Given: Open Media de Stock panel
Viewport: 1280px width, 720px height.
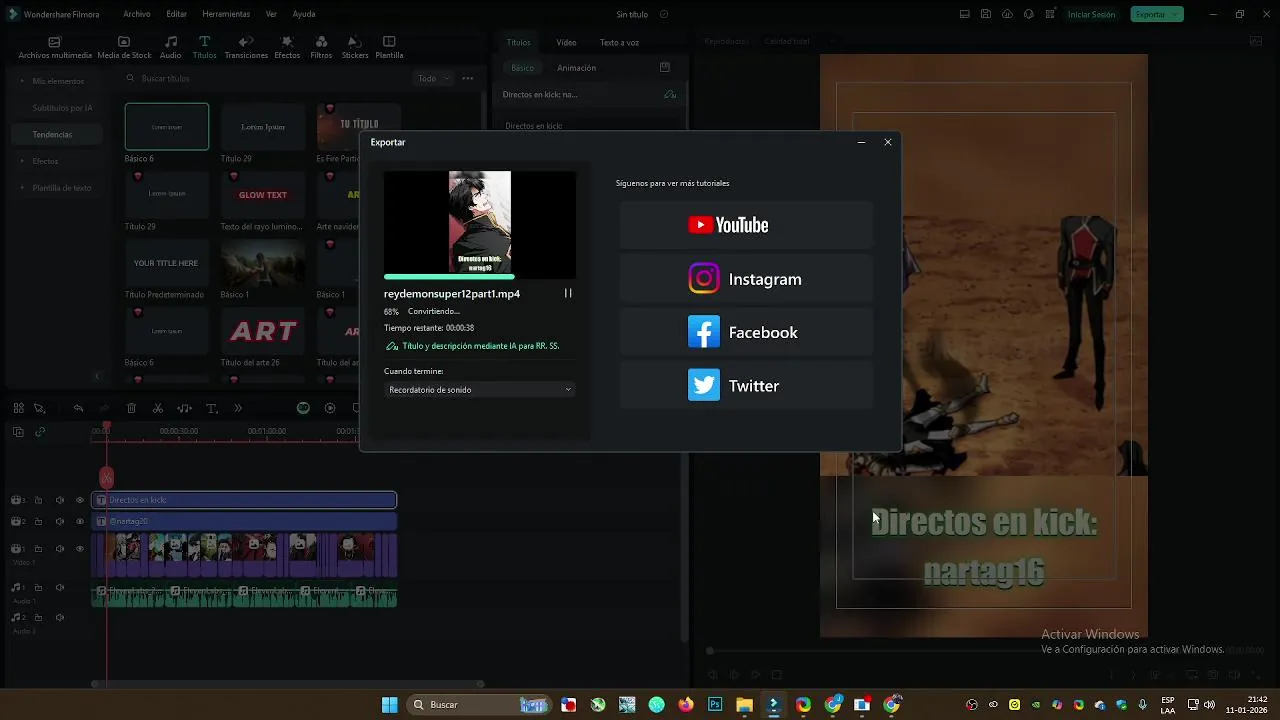Looking at the screenshot, I should point(124,48).
